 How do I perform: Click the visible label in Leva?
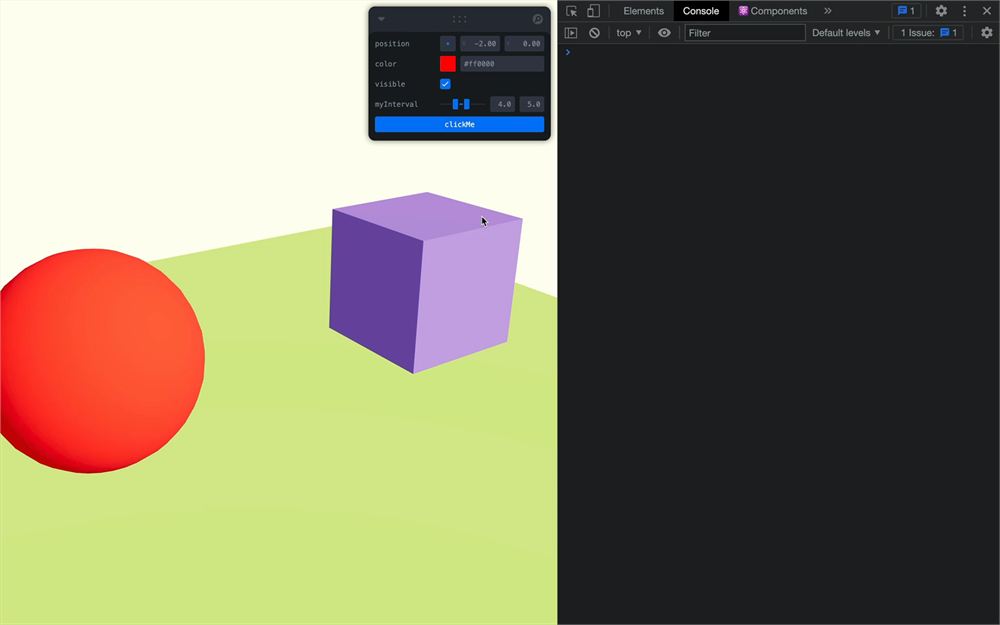coord(390,84)
